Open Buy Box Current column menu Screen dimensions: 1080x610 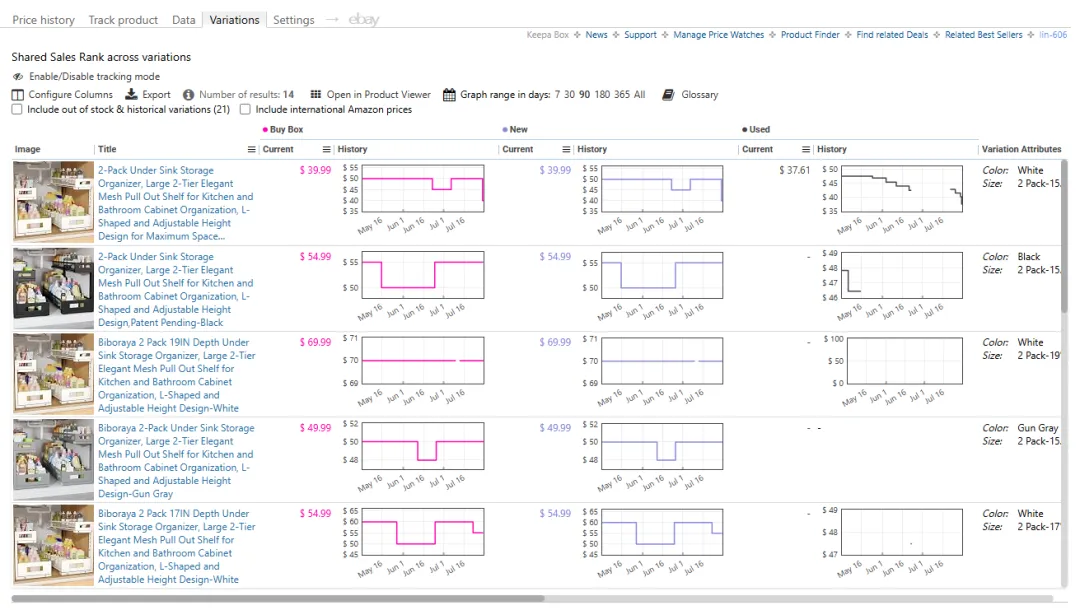tap(326, 150)
